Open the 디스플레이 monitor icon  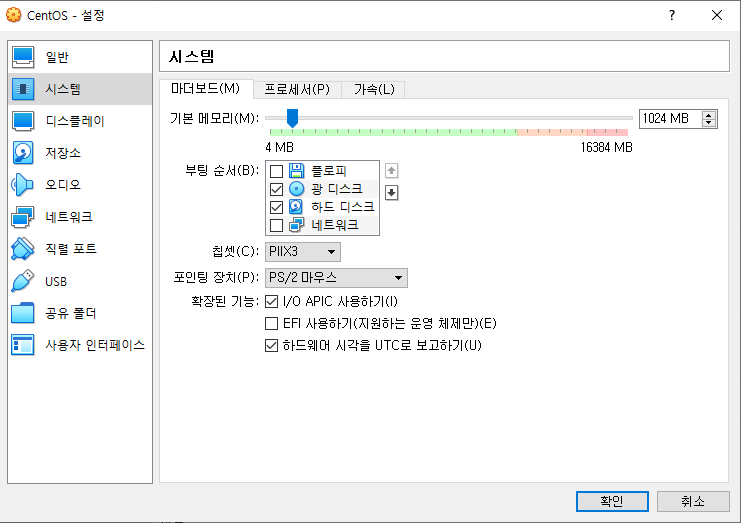(x=23, y=121)
